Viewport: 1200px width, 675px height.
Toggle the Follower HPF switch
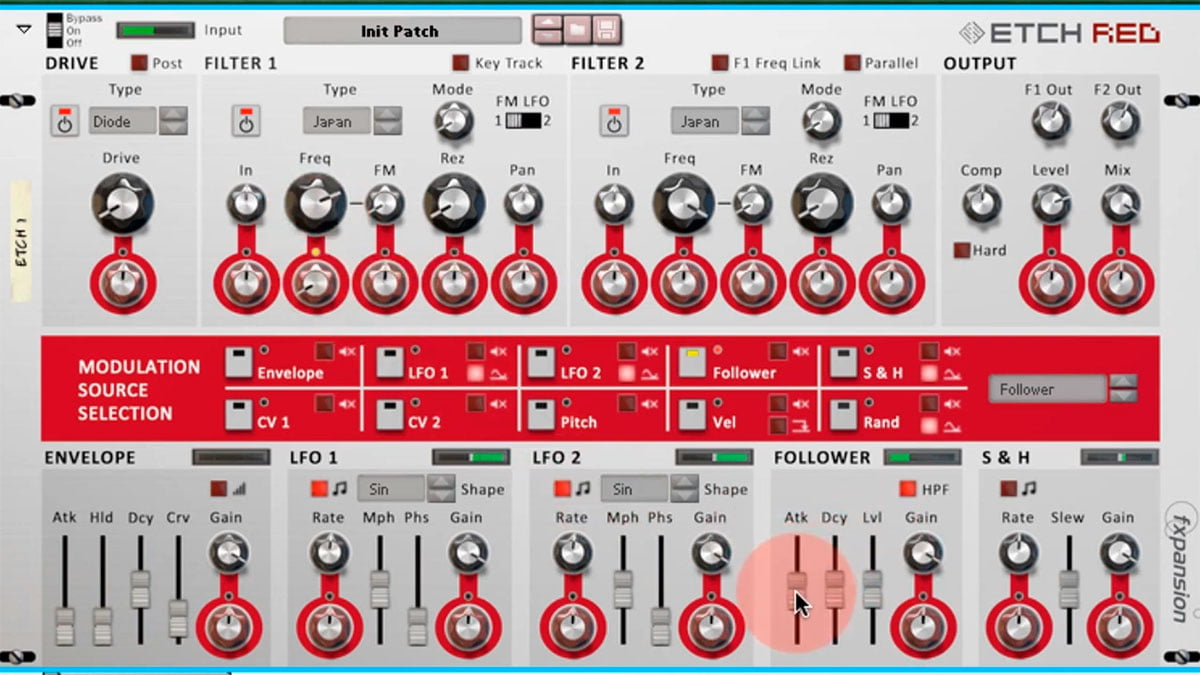(907, 489)
